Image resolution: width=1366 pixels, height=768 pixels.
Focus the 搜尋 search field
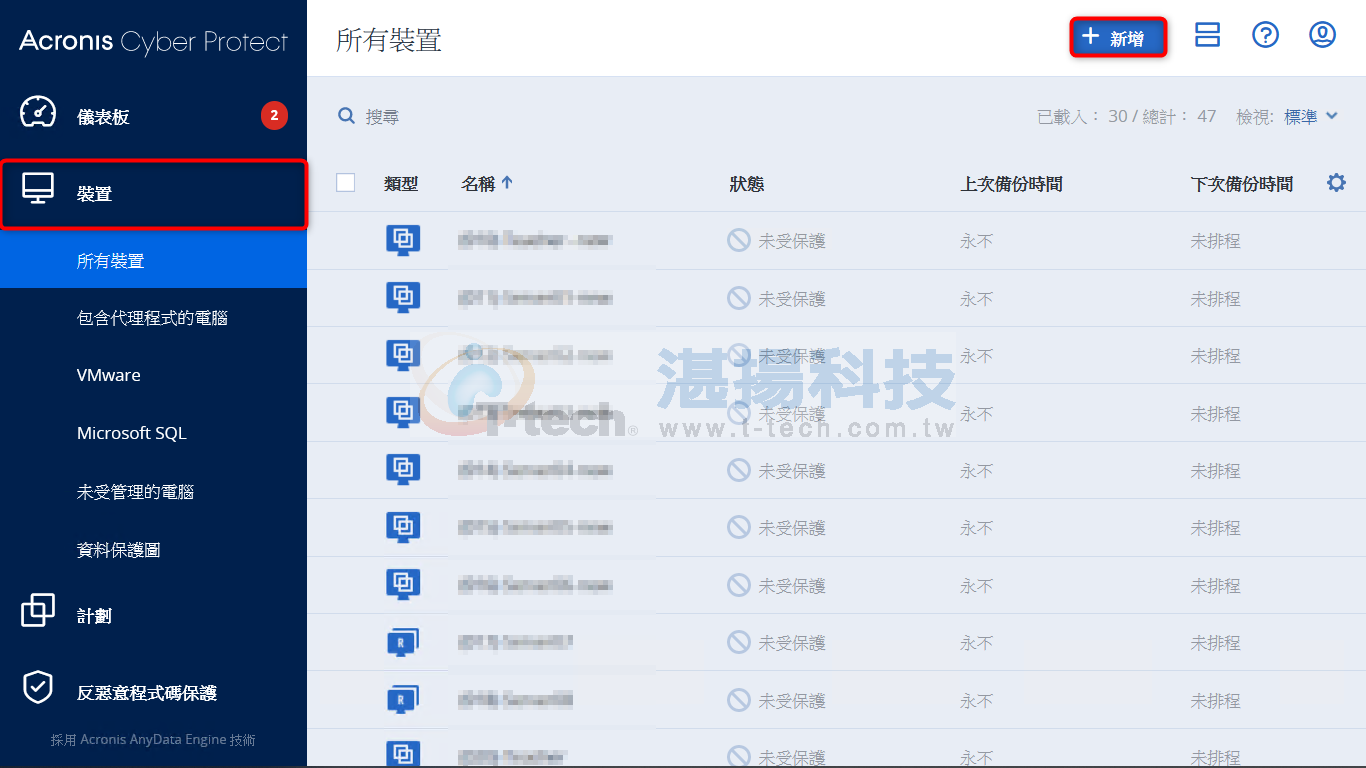pyautogui.click(x=382, y=117)
